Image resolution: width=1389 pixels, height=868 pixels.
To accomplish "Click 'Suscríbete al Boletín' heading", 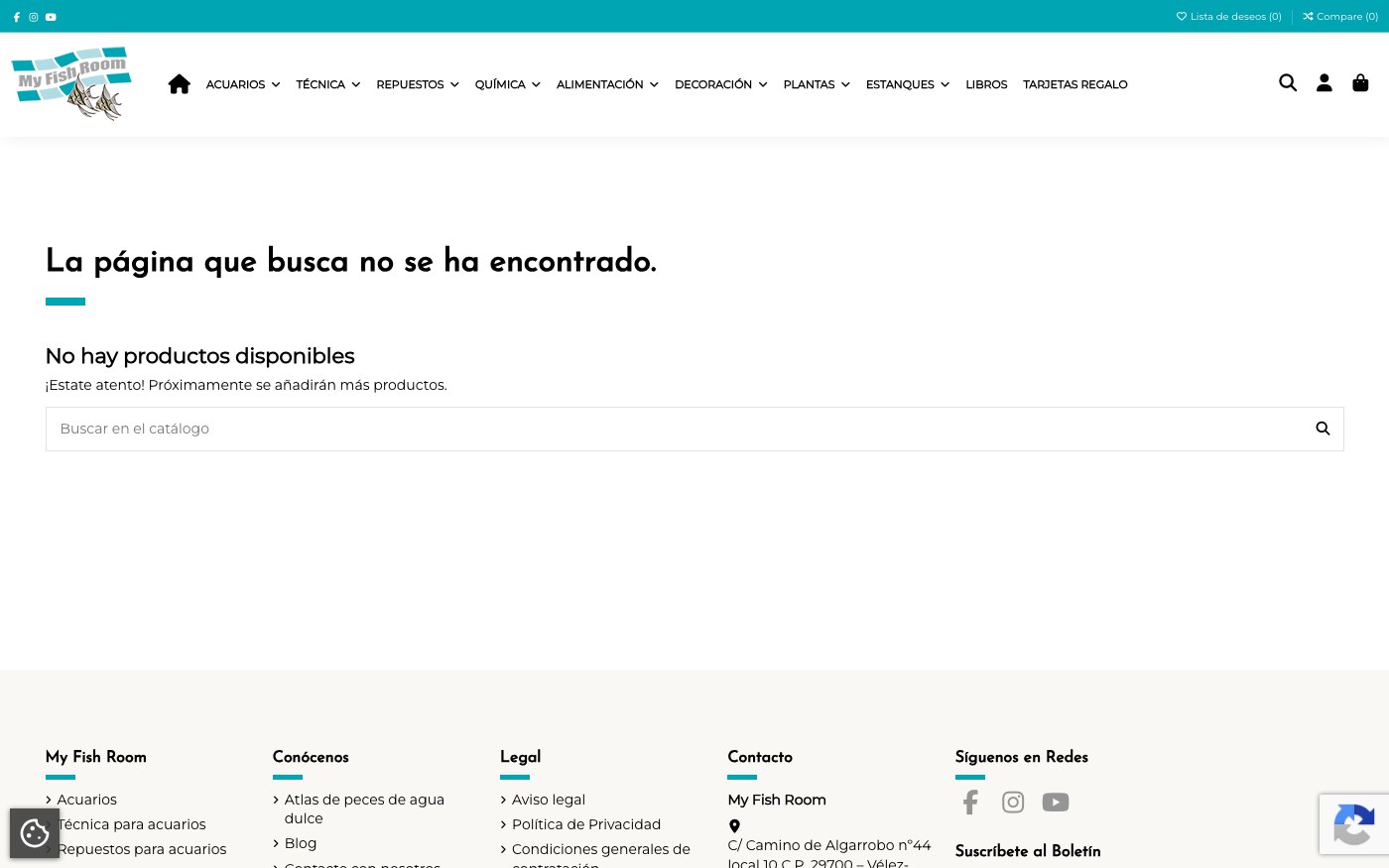I will [1028, 851].
